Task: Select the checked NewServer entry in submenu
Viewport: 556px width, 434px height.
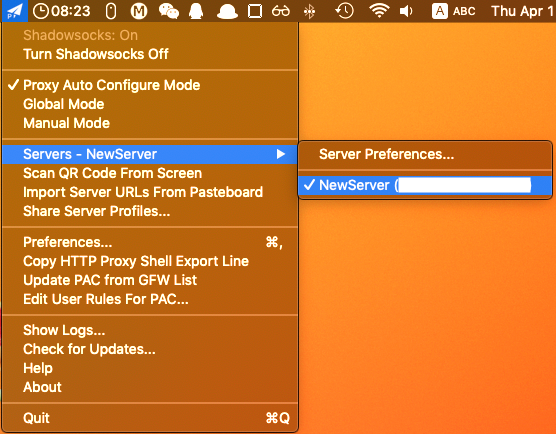Action: (425, 185)
